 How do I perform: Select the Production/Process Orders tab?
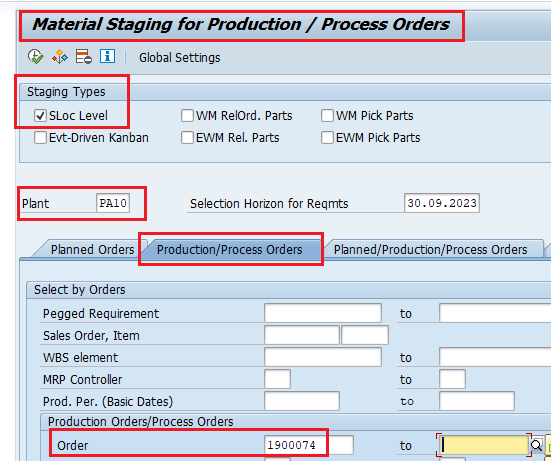[229, 249]
